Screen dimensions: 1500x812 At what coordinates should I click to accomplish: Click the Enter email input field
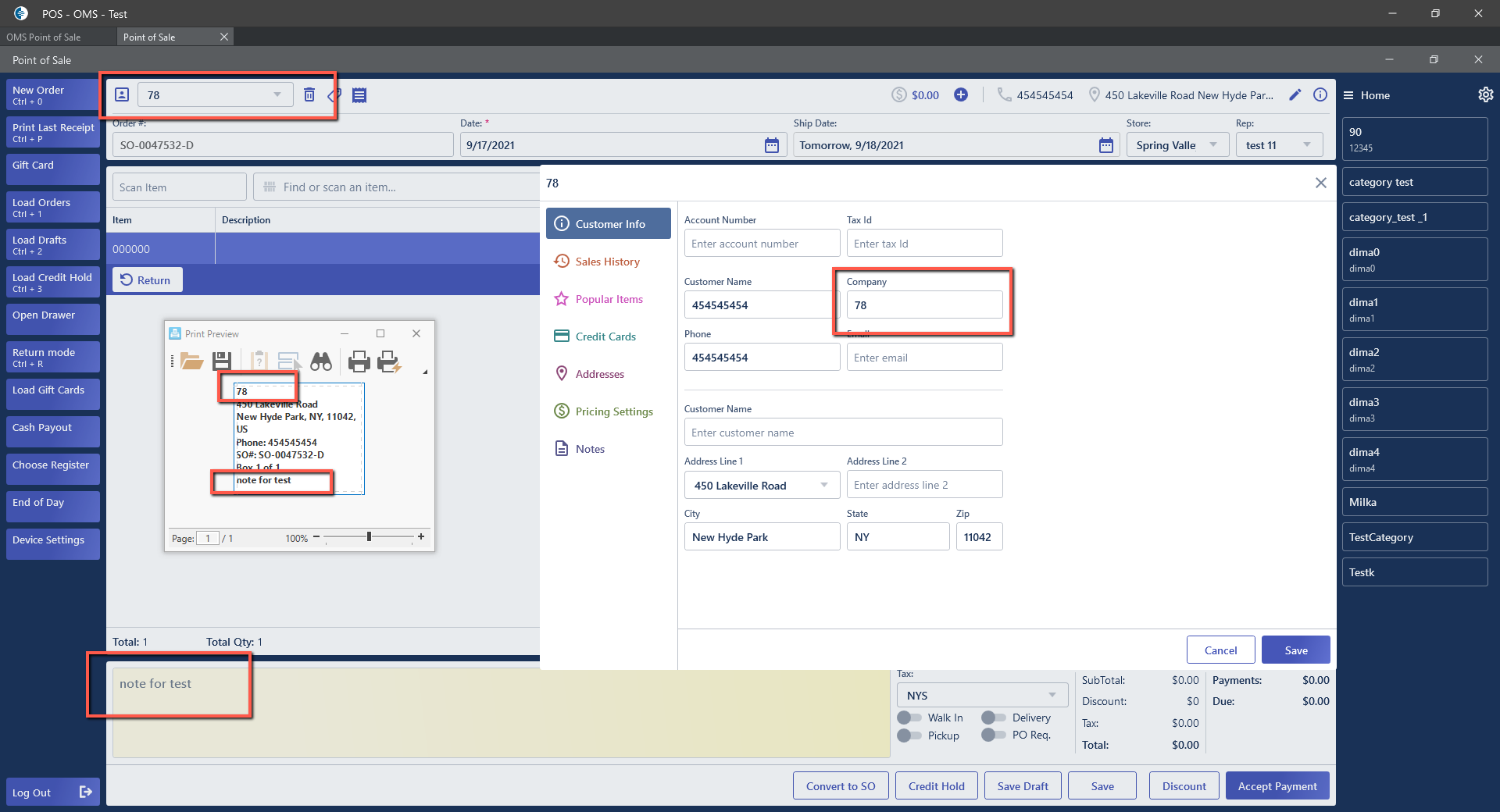click(x=924, y=358)
